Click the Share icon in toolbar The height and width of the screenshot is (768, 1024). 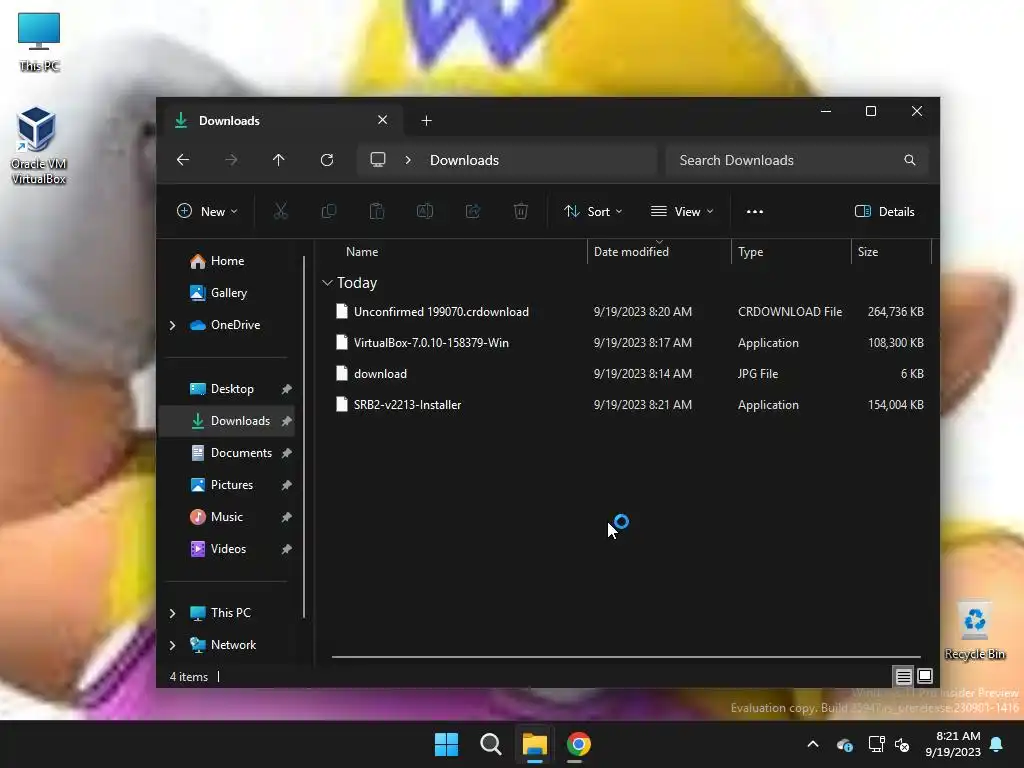pyautogui.click(x=473, y=212)
